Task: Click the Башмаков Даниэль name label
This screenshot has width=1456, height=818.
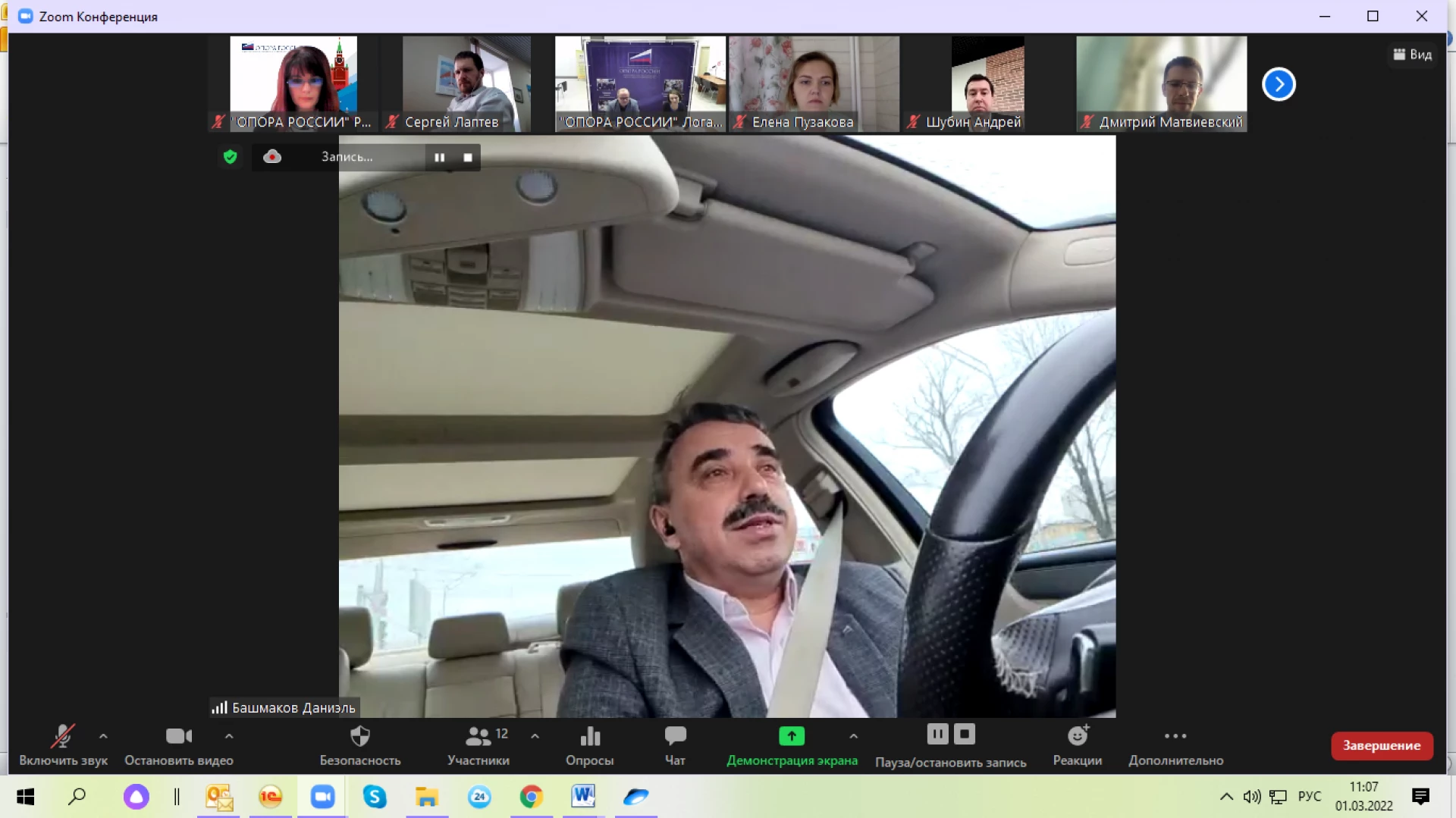Action: click(284, 708)
